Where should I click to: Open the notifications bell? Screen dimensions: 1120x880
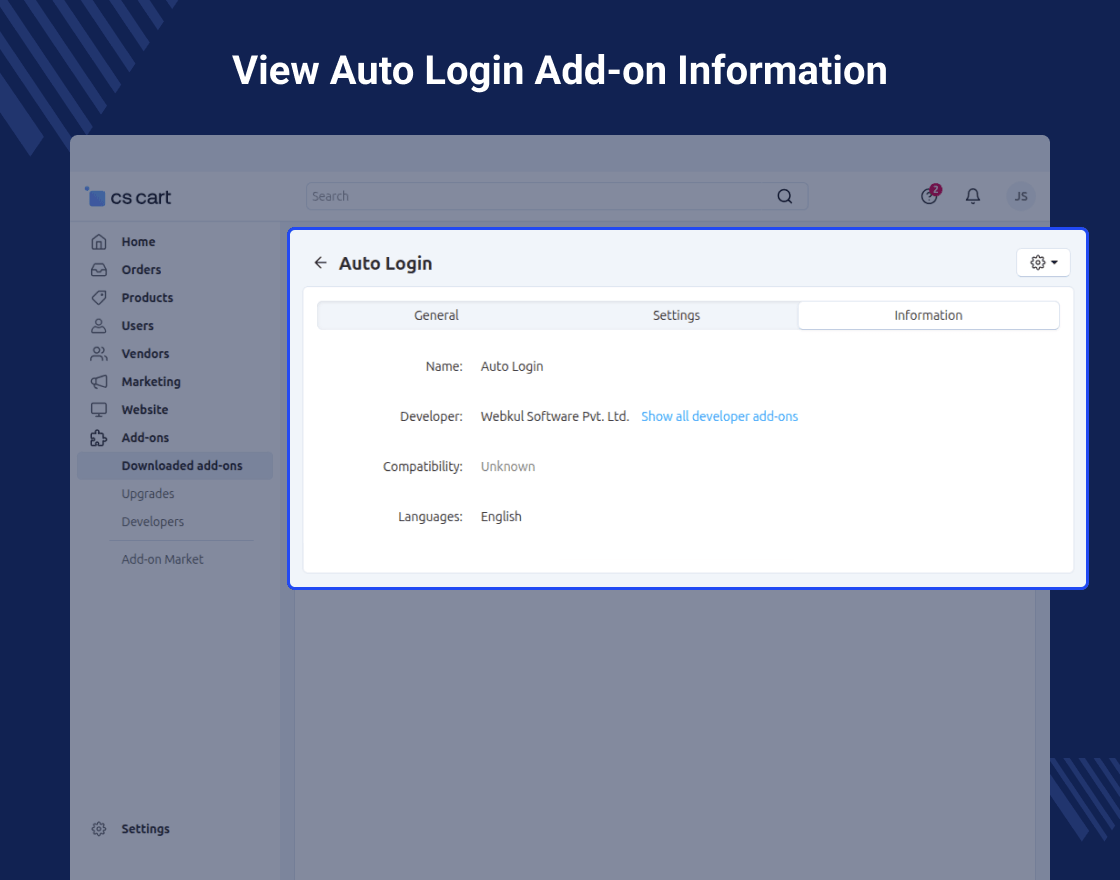click(973, 196)
